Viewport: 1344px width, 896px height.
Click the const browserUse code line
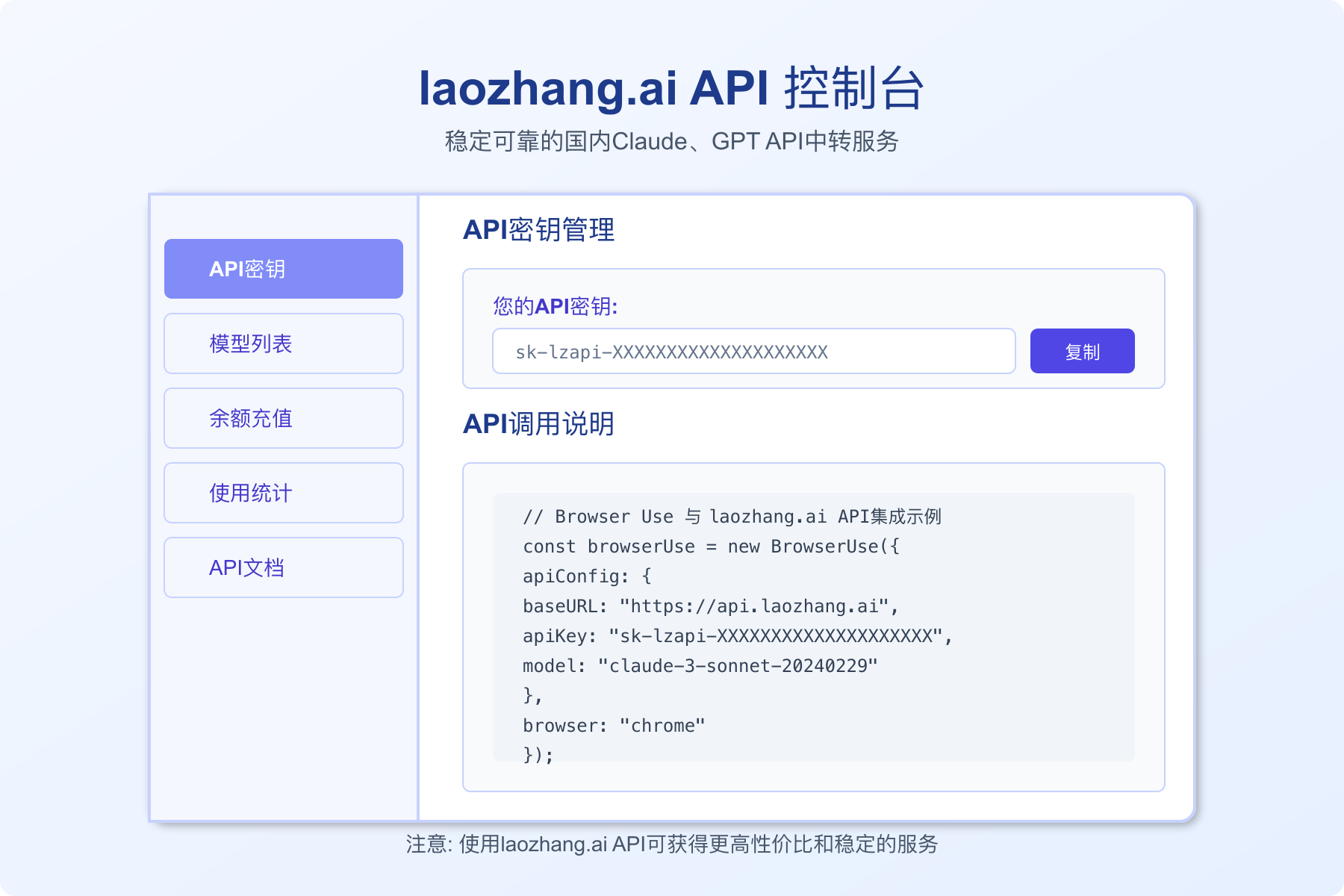point(712,547)
